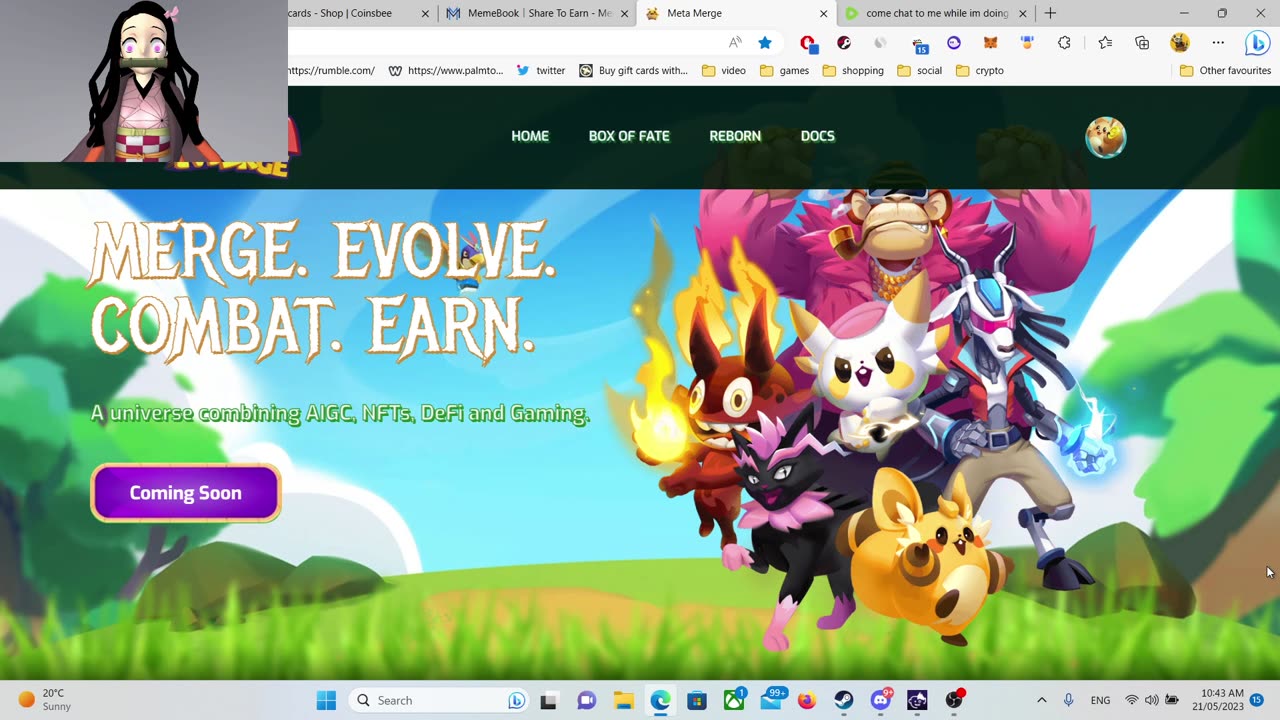Open the rumble.com bookmark
The image size is (1280, 720).
tap(331, 70)
